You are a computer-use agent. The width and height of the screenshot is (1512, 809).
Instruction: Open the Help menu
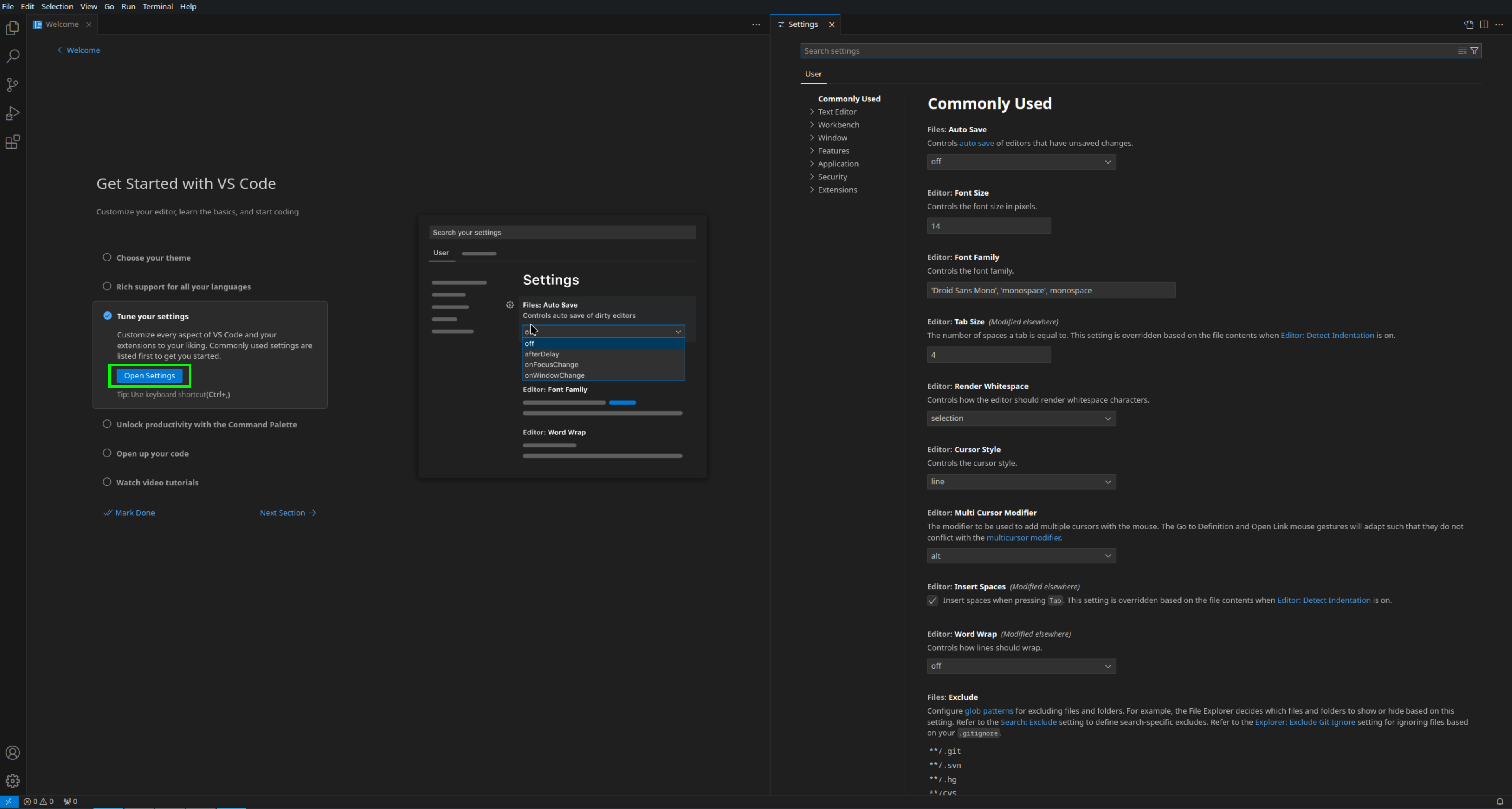[188, 6]
